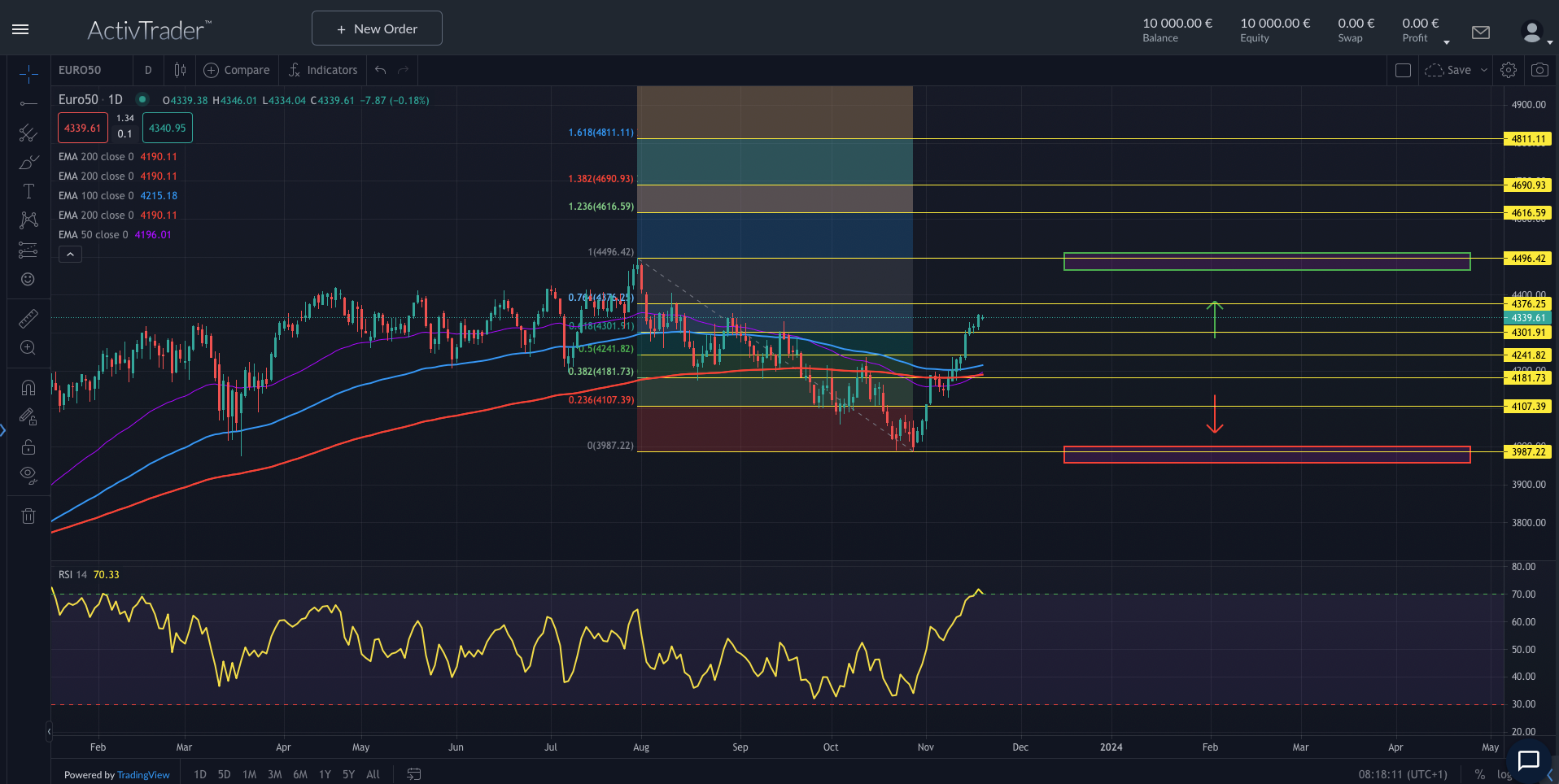Click the EURO50 symbol search field
Screen dimensions: 1559x784
coord(90,70)
